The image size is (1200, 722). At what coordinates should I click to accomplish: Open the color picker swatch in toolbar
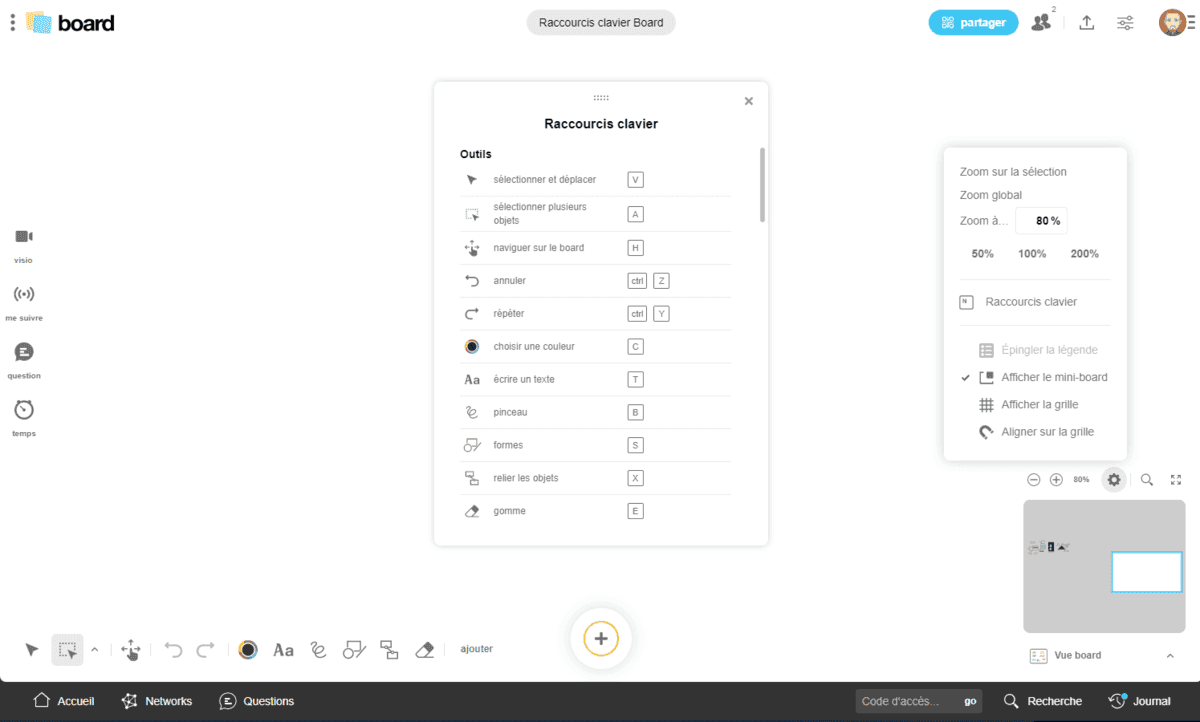click(x=248, y=650)
